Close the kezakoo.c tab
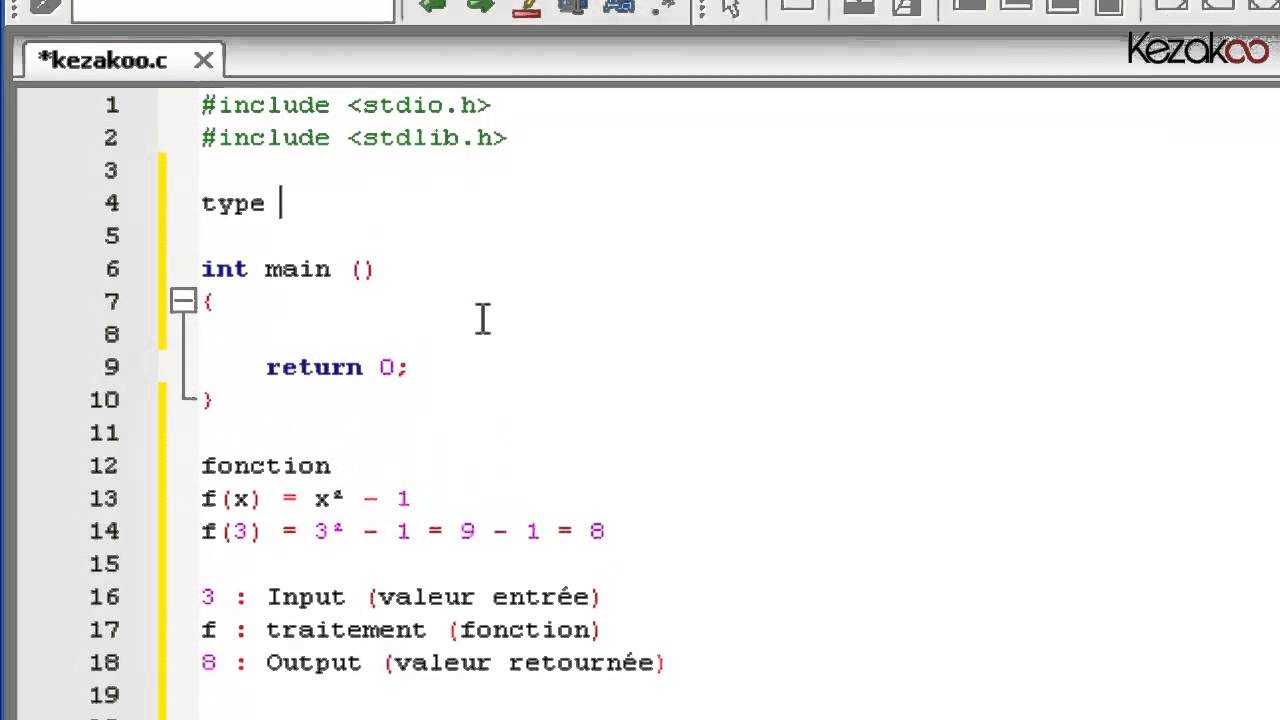 pyautogui.click(x=203, y=61)
